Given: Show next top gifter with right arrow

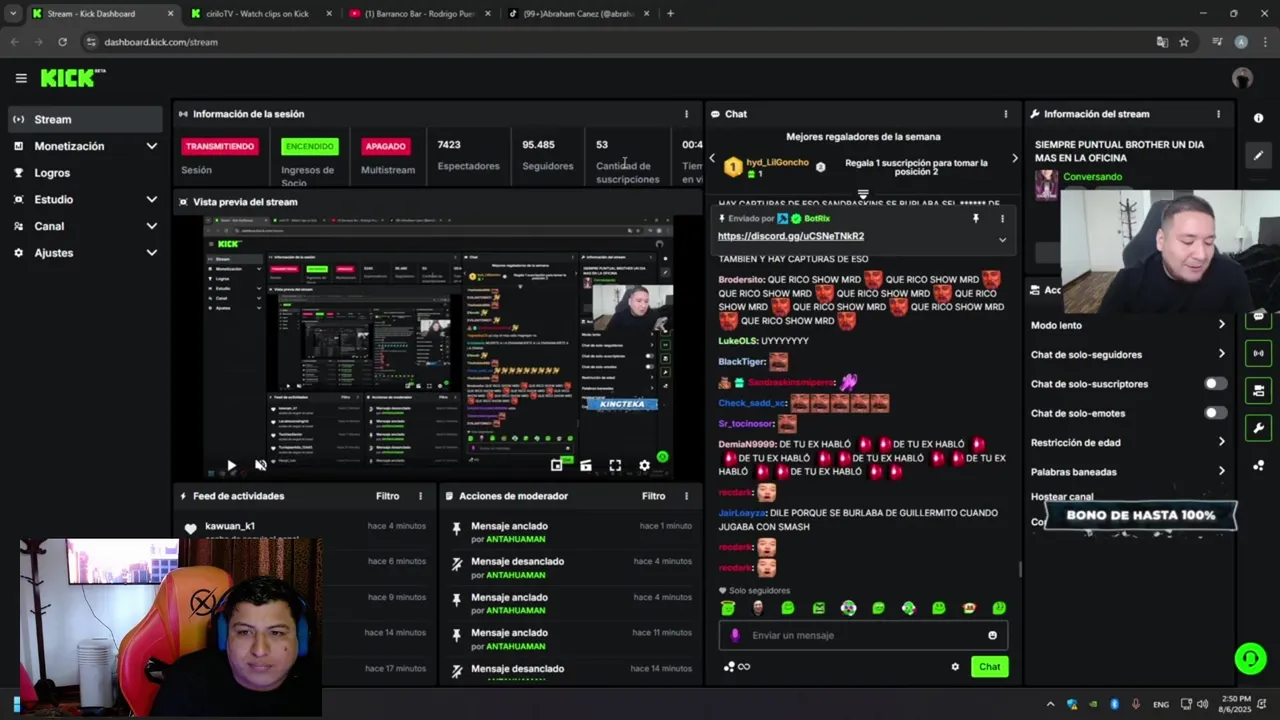Looking at the screenshot, I should click(x=1014, y=158).
